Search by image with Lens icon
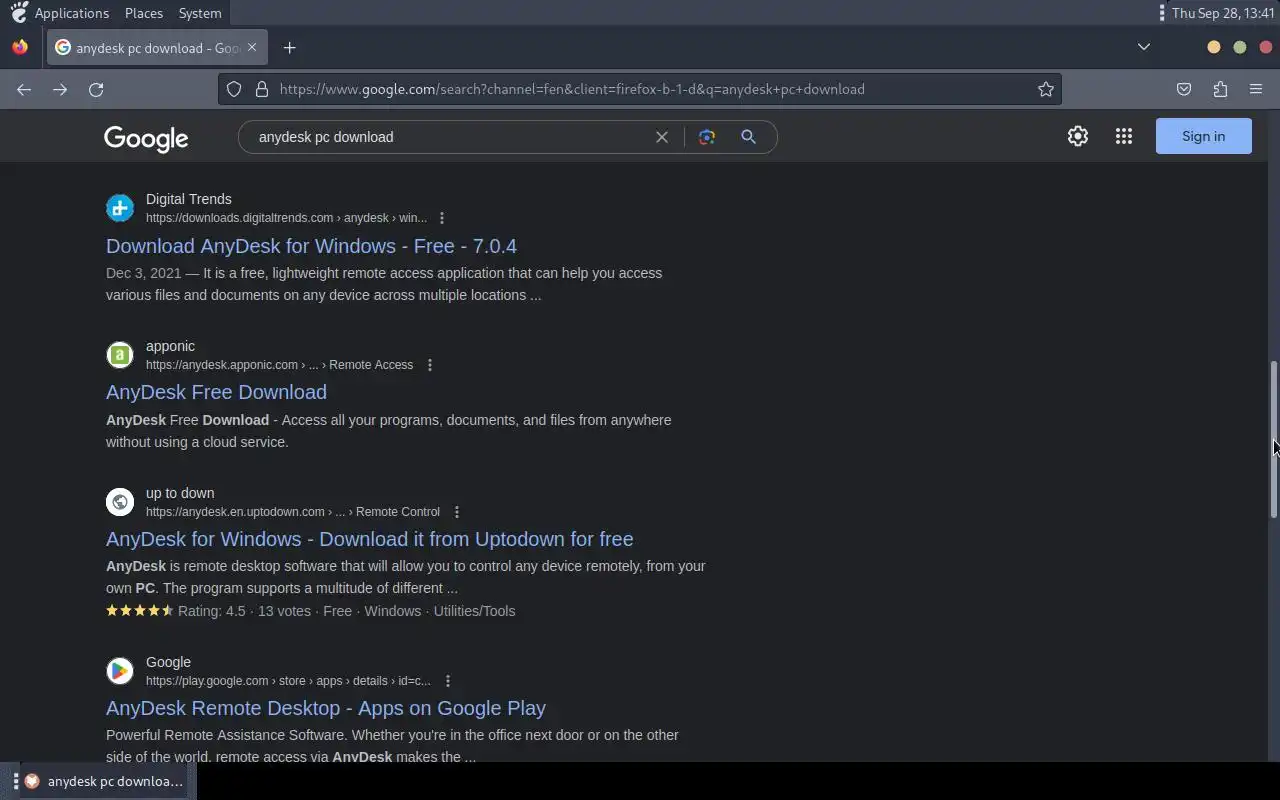1280x800 pixels. point(707,137)
